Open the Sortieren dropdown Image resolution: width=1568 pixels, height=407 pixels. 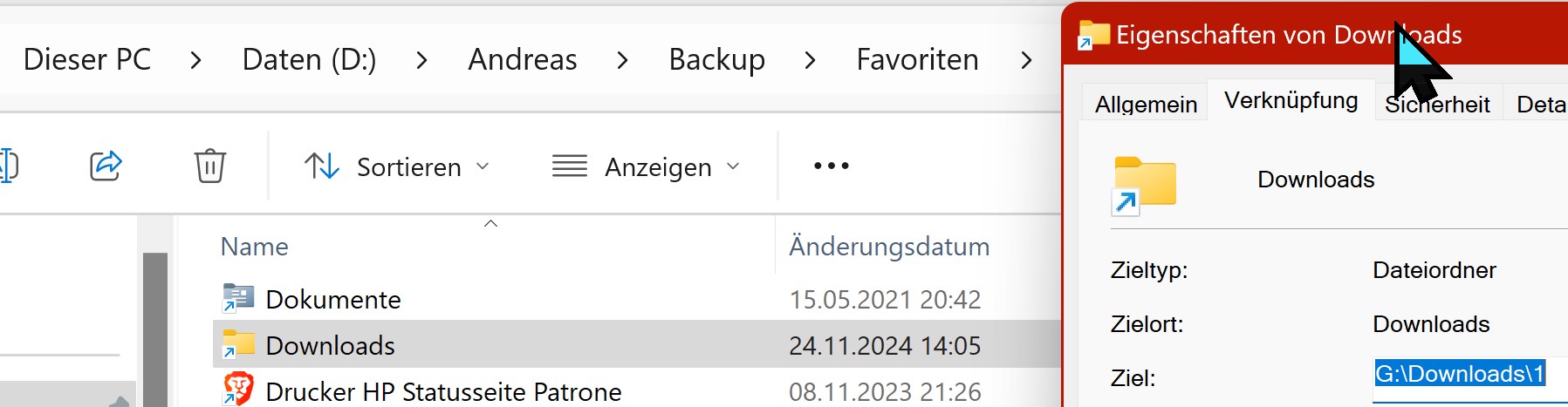pos(397,166)
